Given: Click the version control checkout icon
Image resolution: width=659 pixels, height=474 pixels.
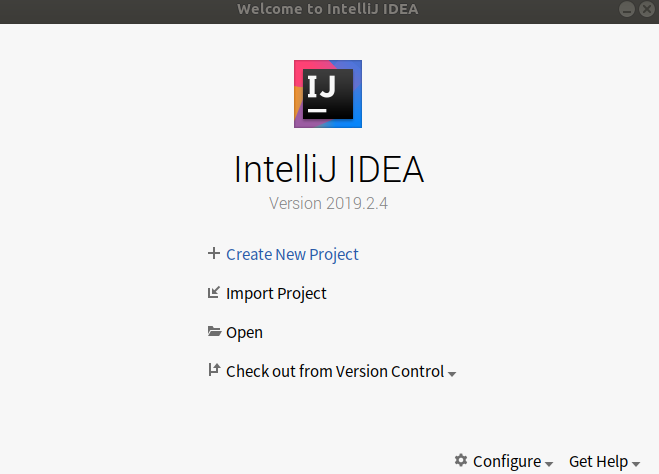Looking at the screenshot, I should pyautogui.click(x=214, y=370).
